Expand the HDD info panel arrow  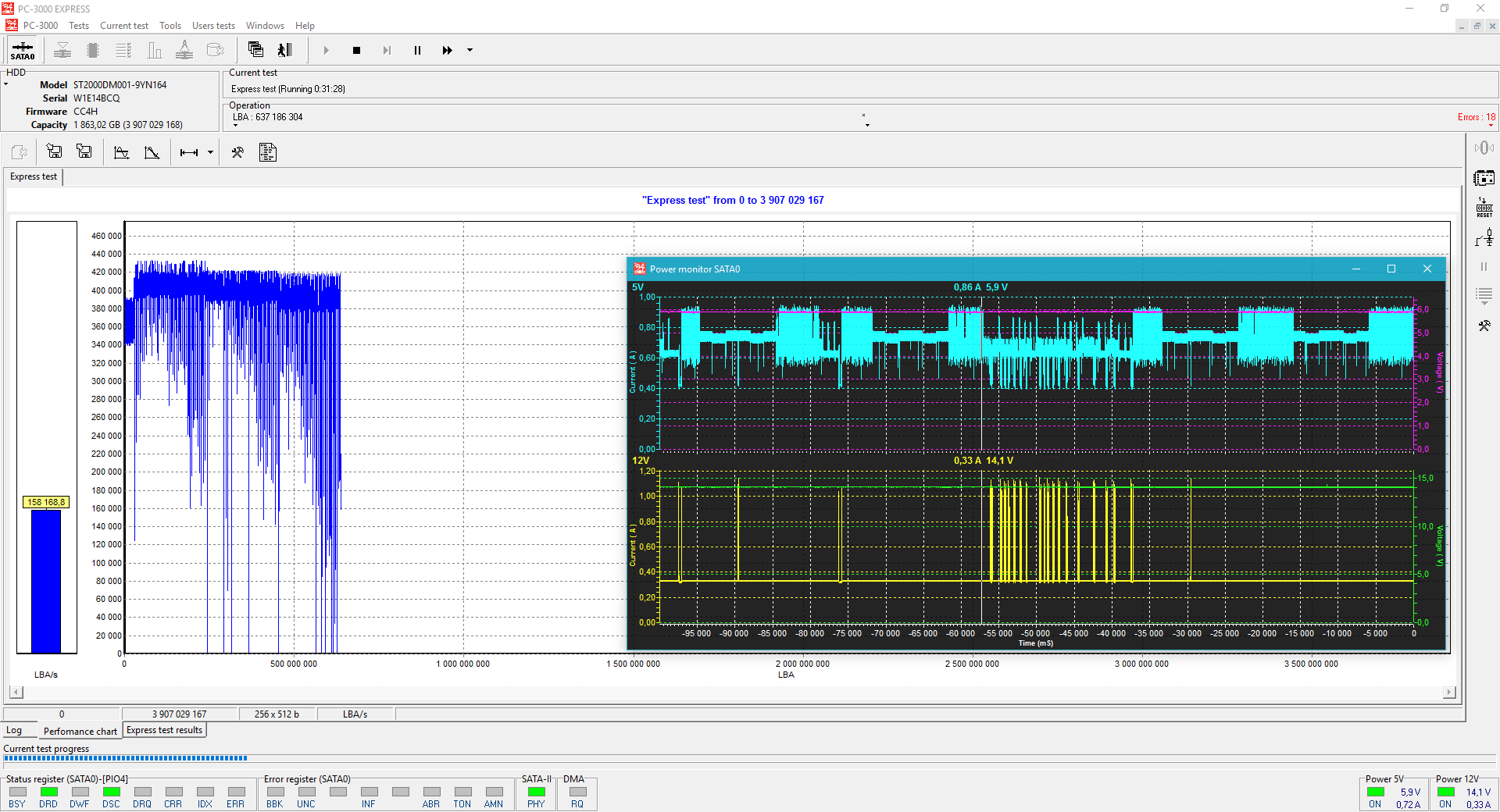[x=6, y=84]
